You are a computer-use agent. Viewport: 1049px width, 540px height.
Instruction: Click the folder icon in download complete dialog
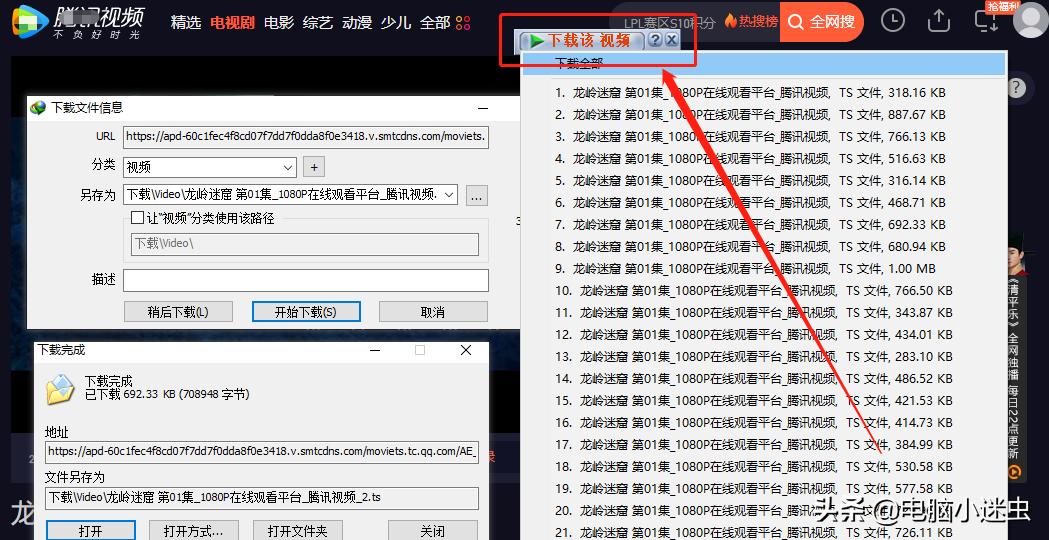(x=60, y=389)
